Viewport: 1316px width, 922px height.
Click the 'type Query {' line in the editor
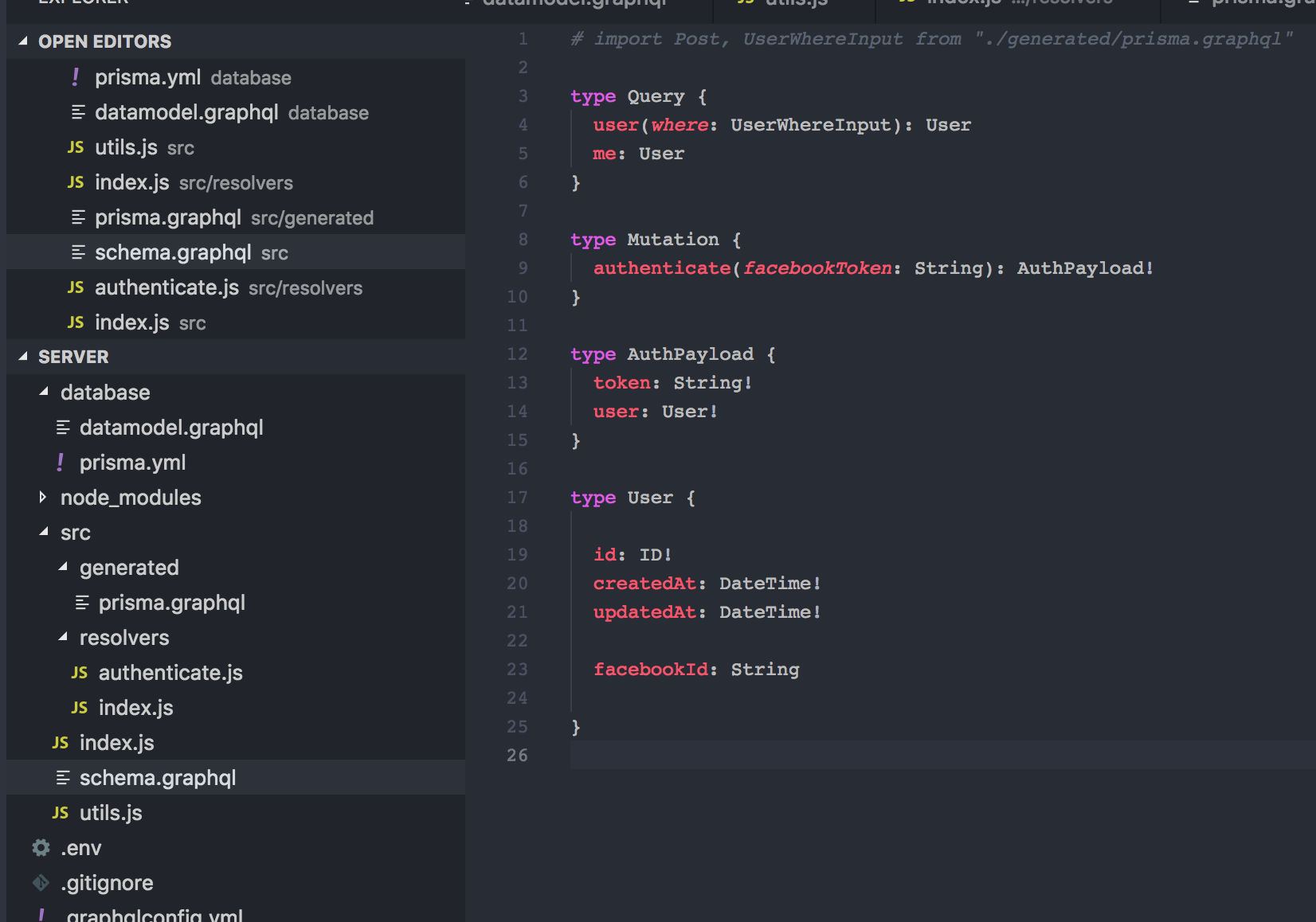click(639, 96)
